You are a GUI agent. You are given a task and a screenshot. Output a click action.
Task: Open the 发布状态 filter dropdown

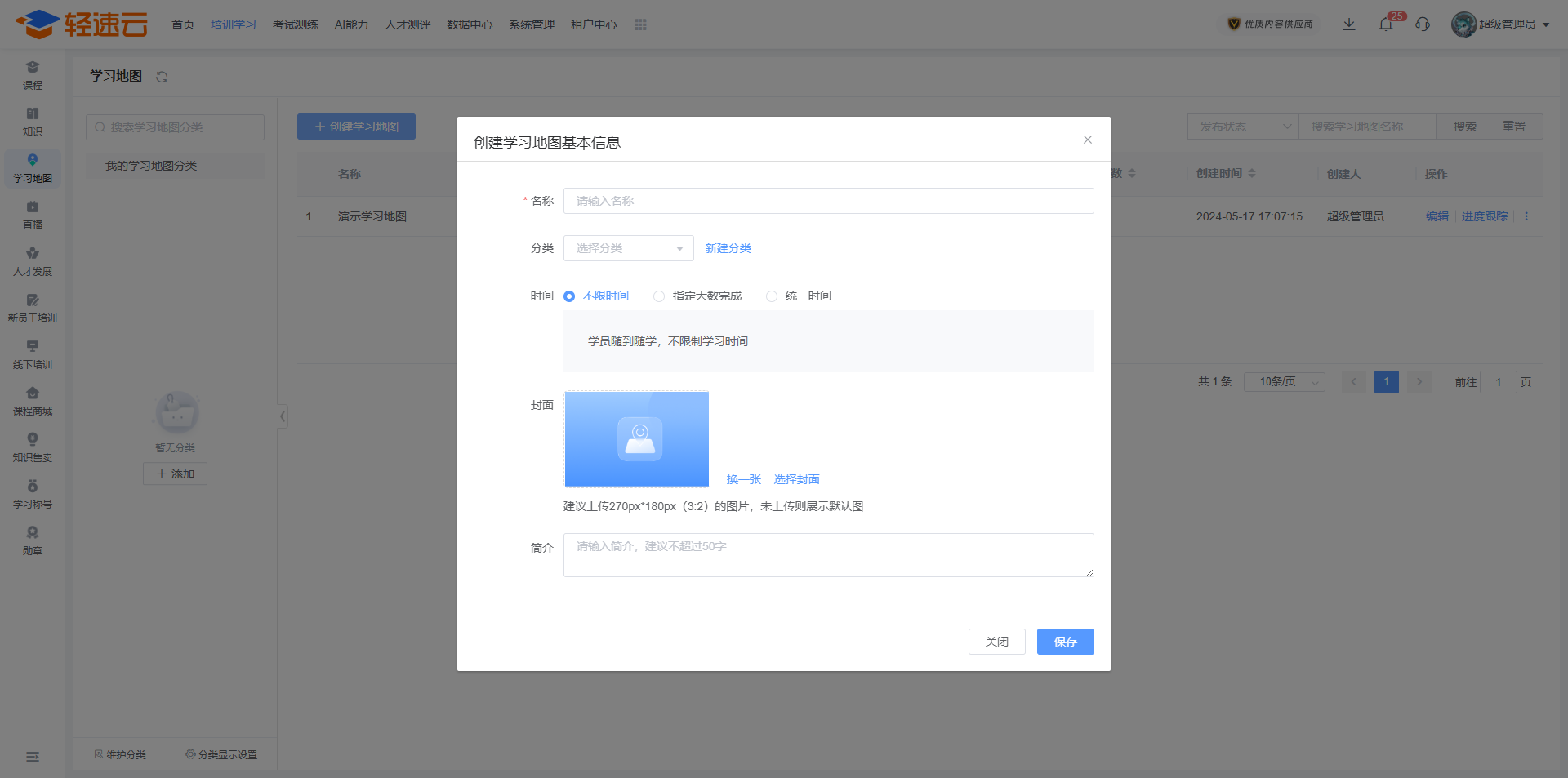coord(1243,127)
